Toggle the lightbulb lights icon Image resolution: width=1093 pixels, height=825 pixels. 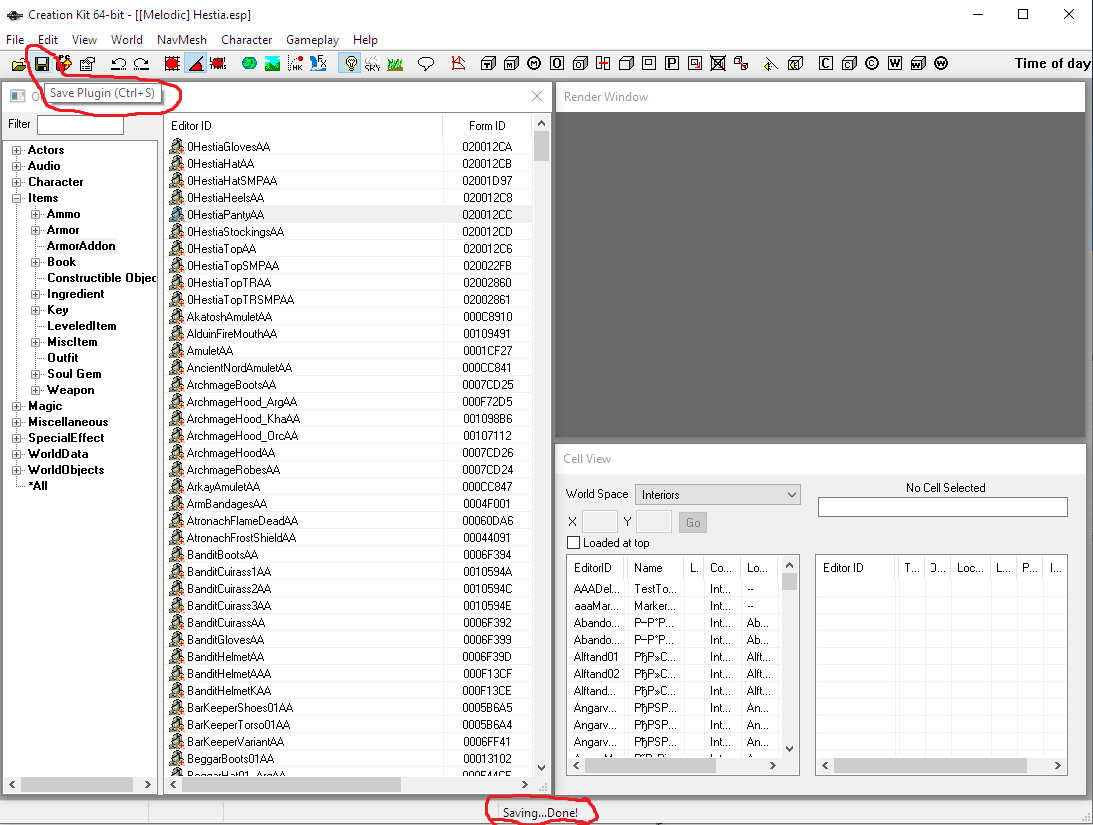[x=350, y=64]
